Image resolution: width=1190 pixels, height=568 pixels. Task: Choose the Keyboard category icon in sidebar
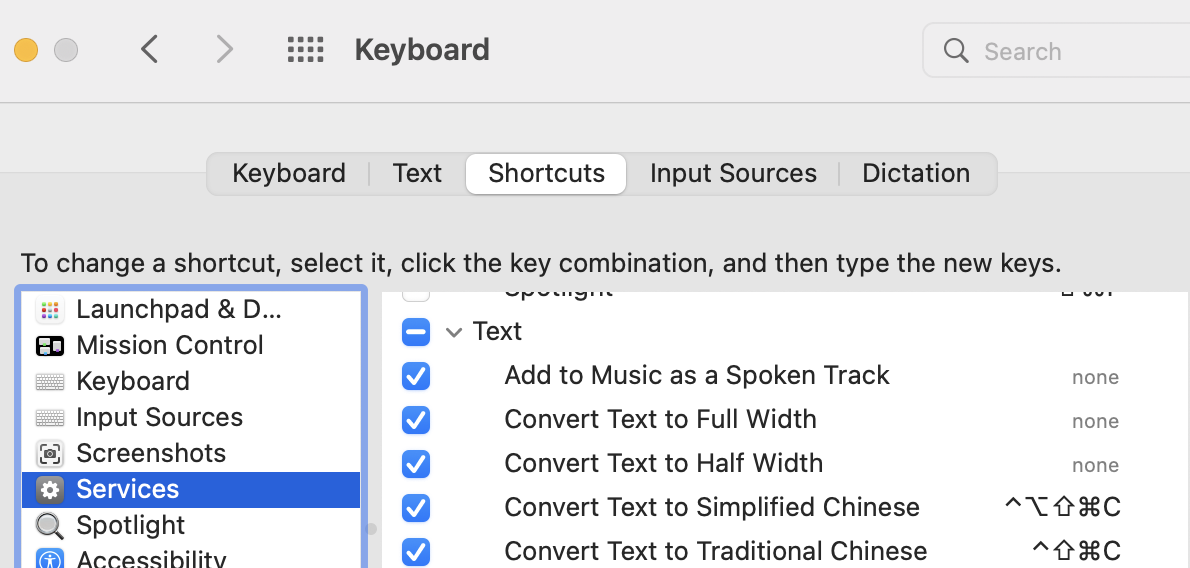50,382
